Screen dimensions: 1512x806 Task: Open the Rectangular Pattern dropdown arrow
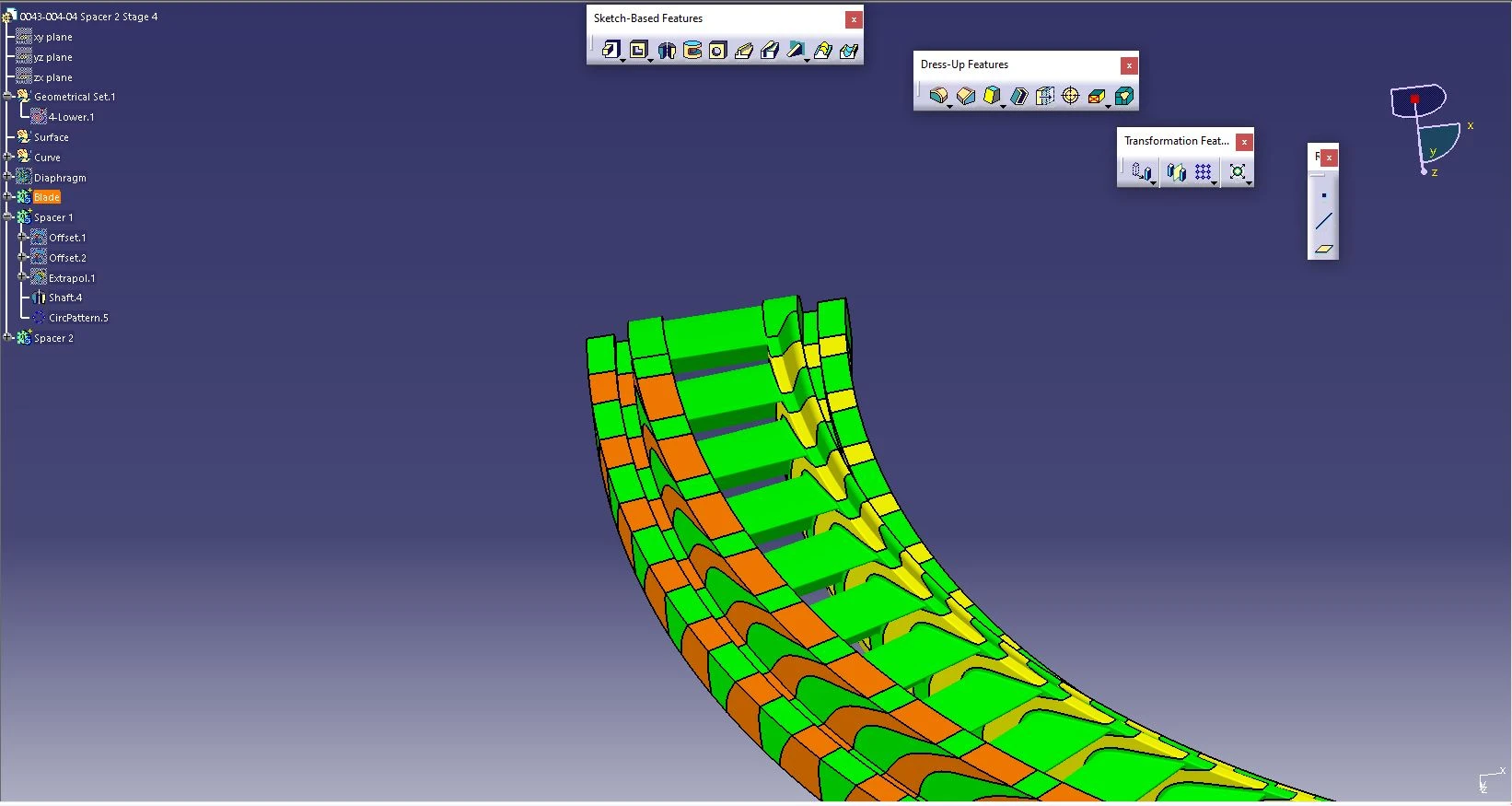[x=1215, y=182]
